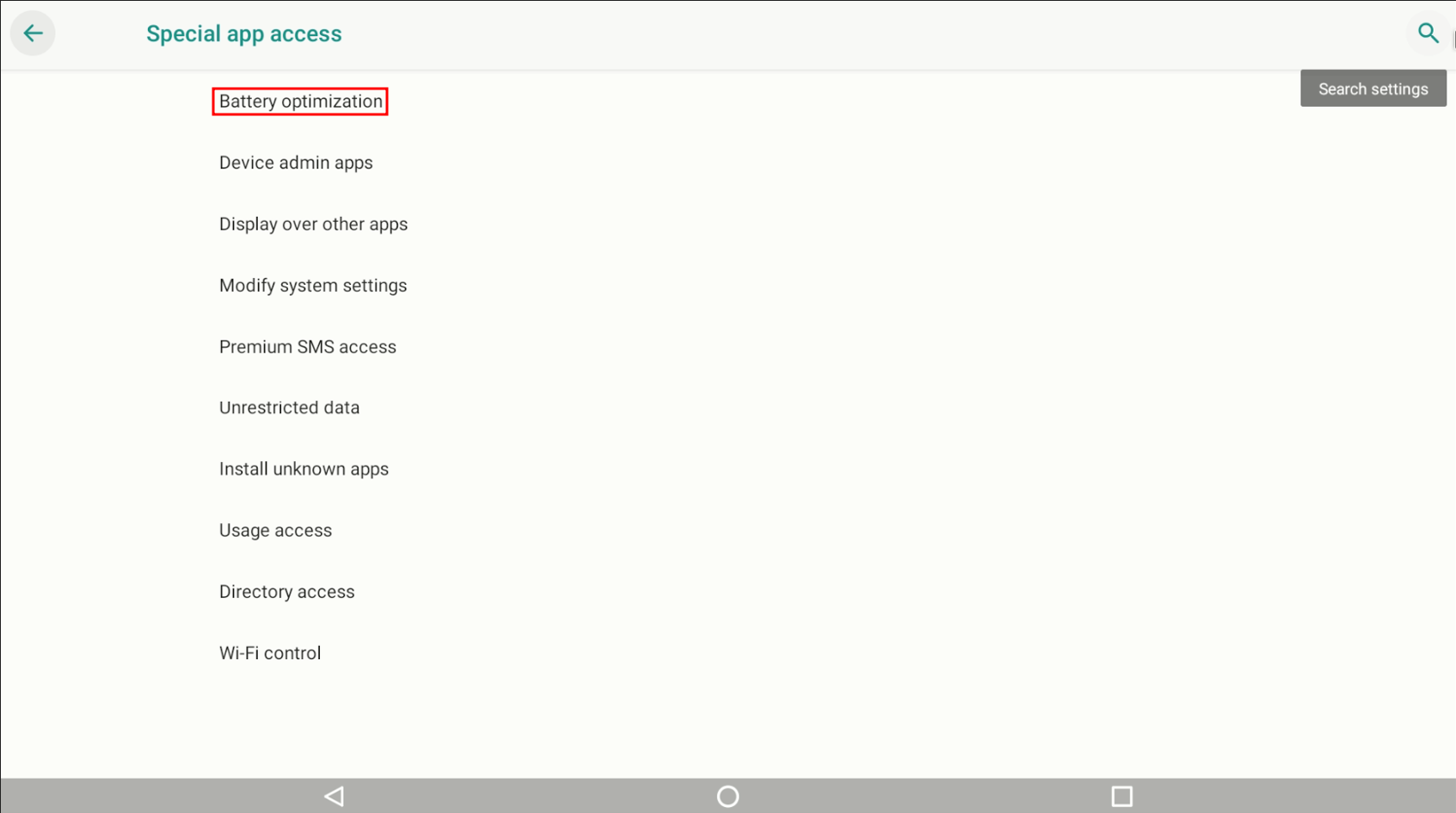Click the blank space in the top app bar

click(x=860, y=34)
